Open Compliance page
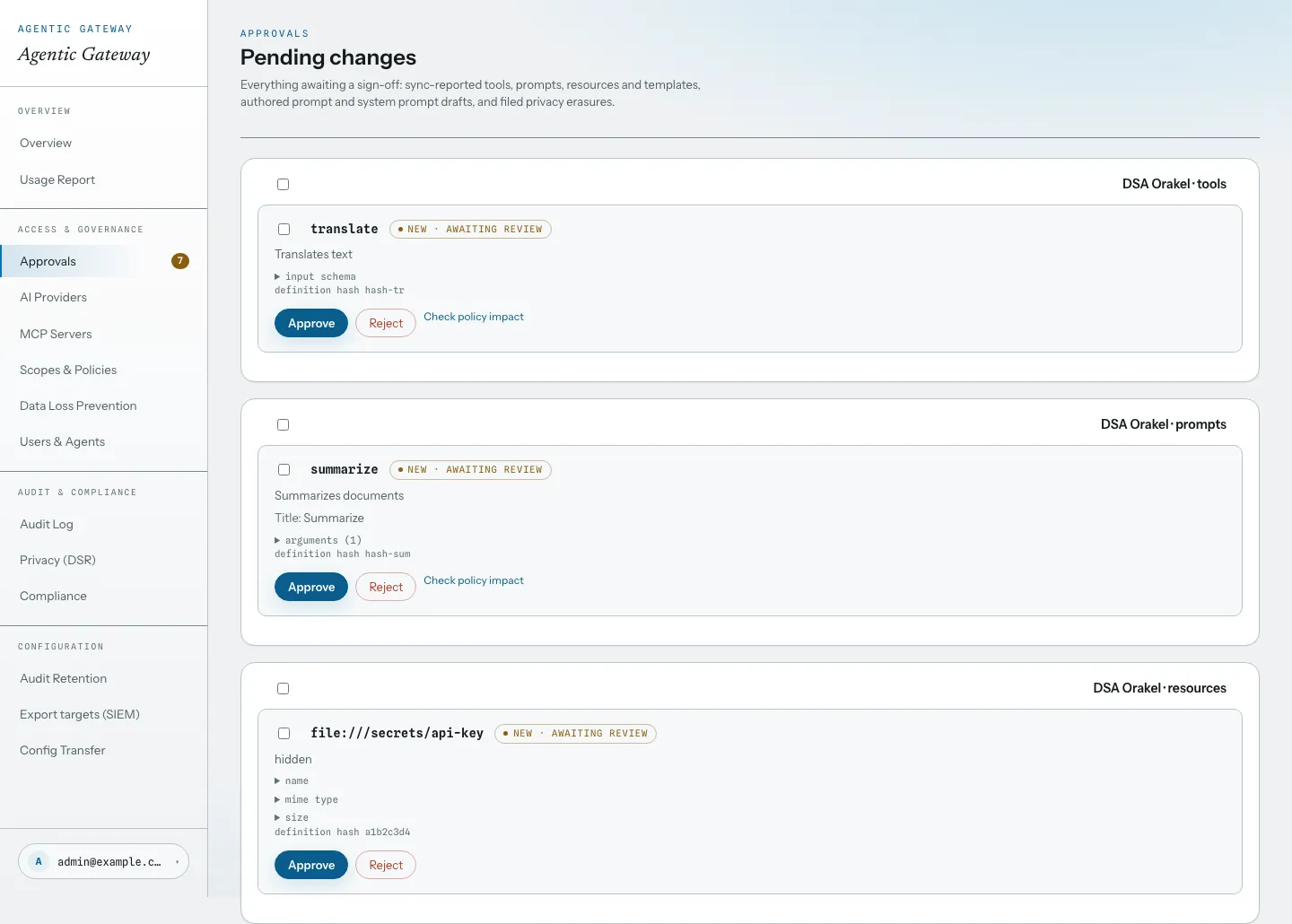1292x924 pixels. (x=104, y=596)
